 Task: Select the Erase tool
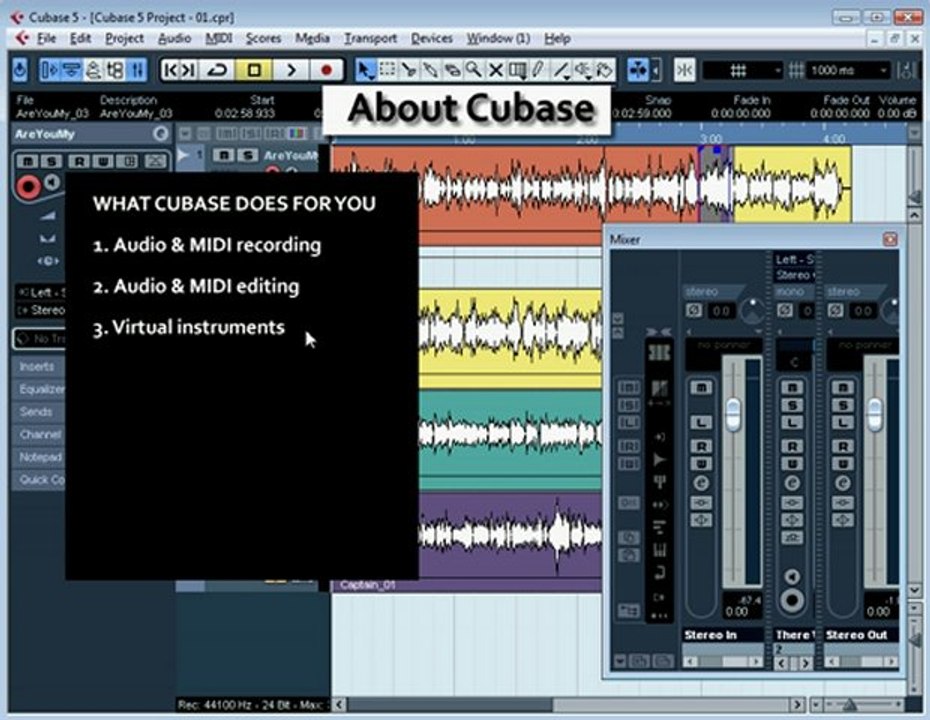tap(452, 71)
